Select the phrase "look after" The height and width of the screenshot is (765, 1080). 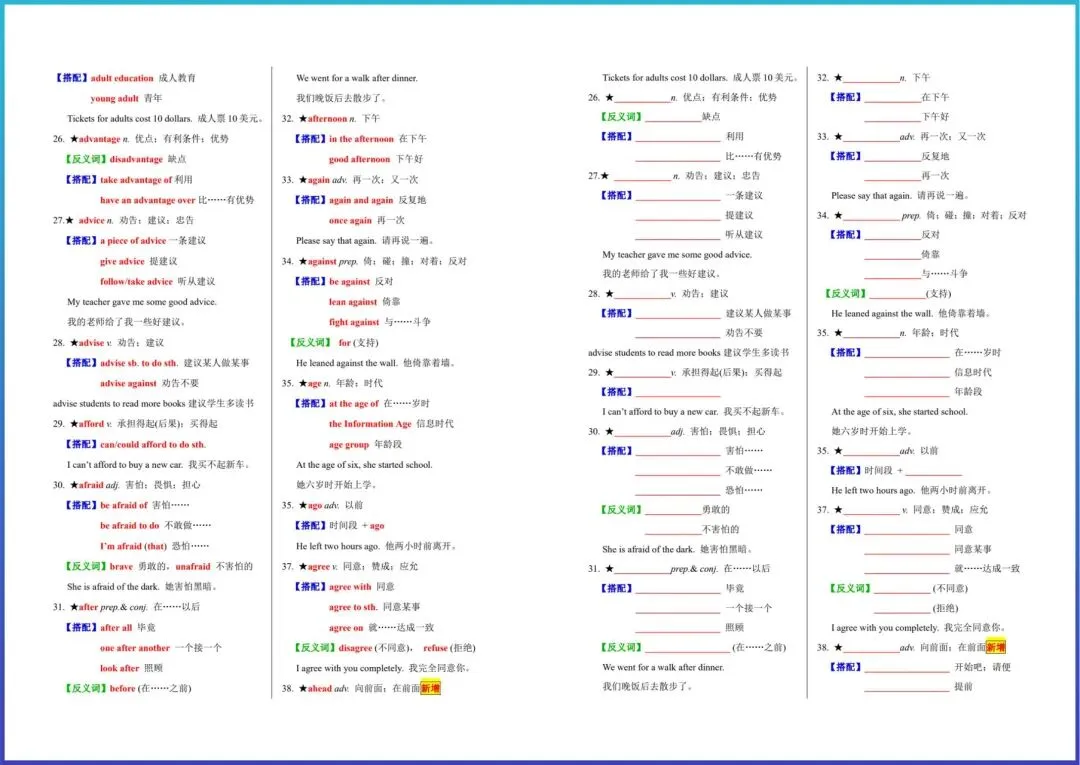pos(119,669)
